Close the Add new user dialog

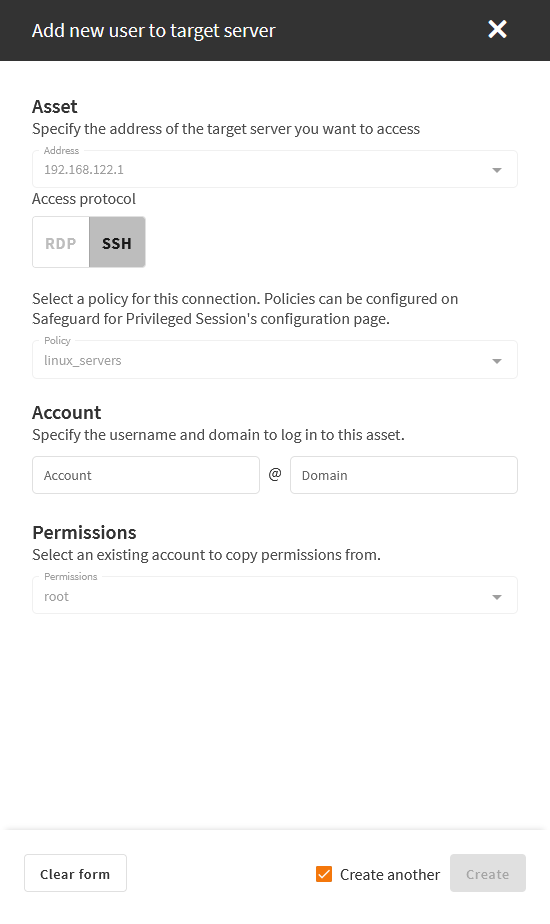498,29
